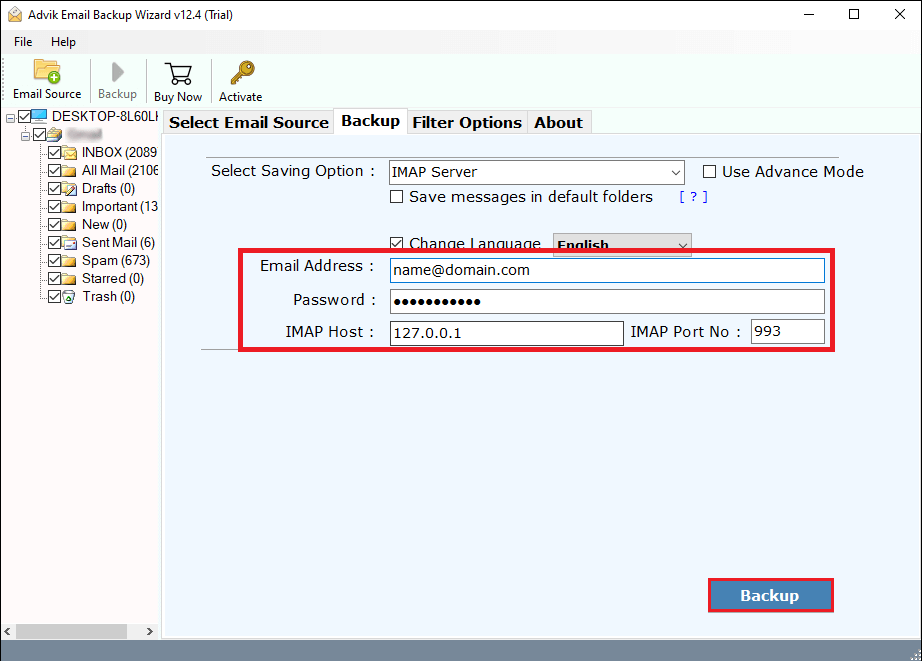Check Save messages in default folders

click(x=397, y=197)
